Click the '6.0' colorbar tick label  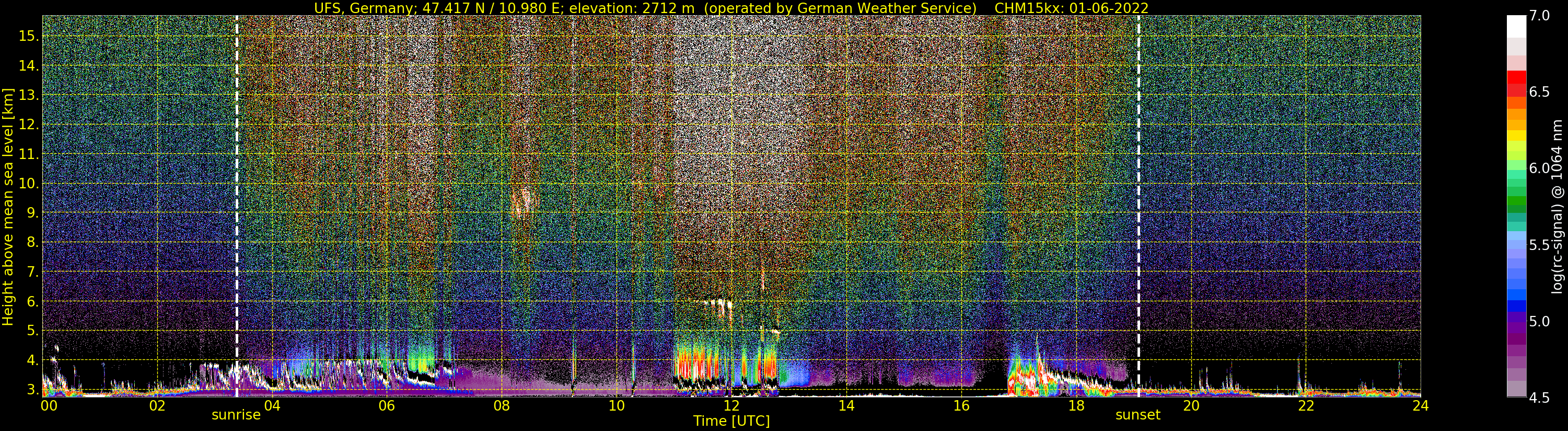click(1539, 168)
